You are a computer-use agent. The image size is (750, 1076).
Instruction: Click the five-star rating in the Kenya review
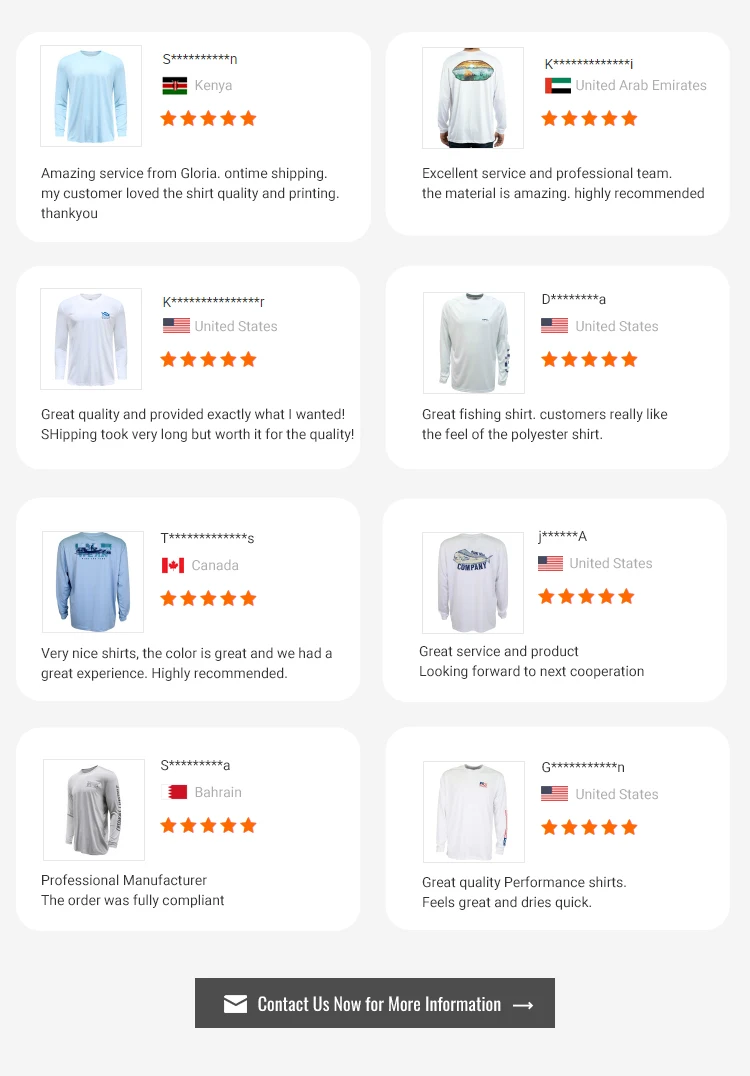208,118
